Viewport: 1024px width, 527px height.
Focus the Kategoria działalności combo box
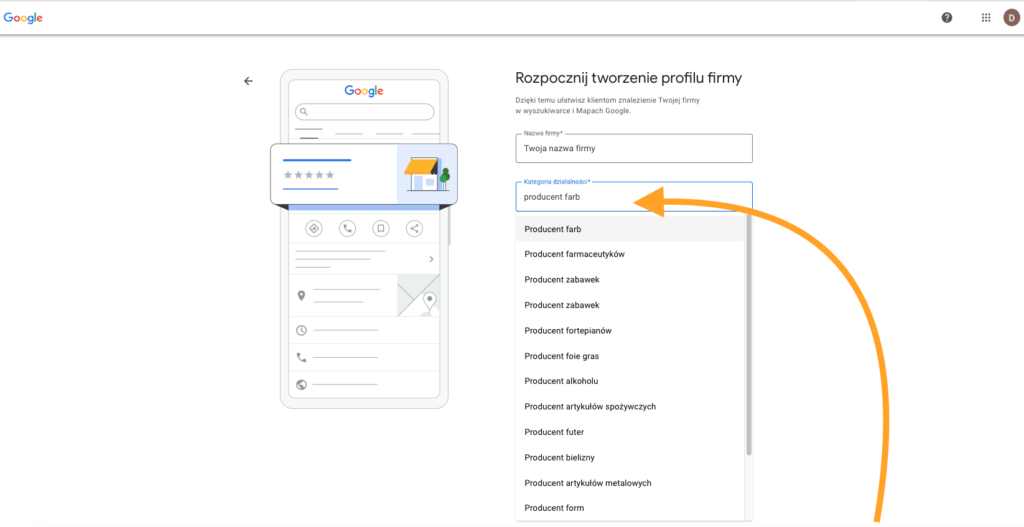[x=634, y=197]
